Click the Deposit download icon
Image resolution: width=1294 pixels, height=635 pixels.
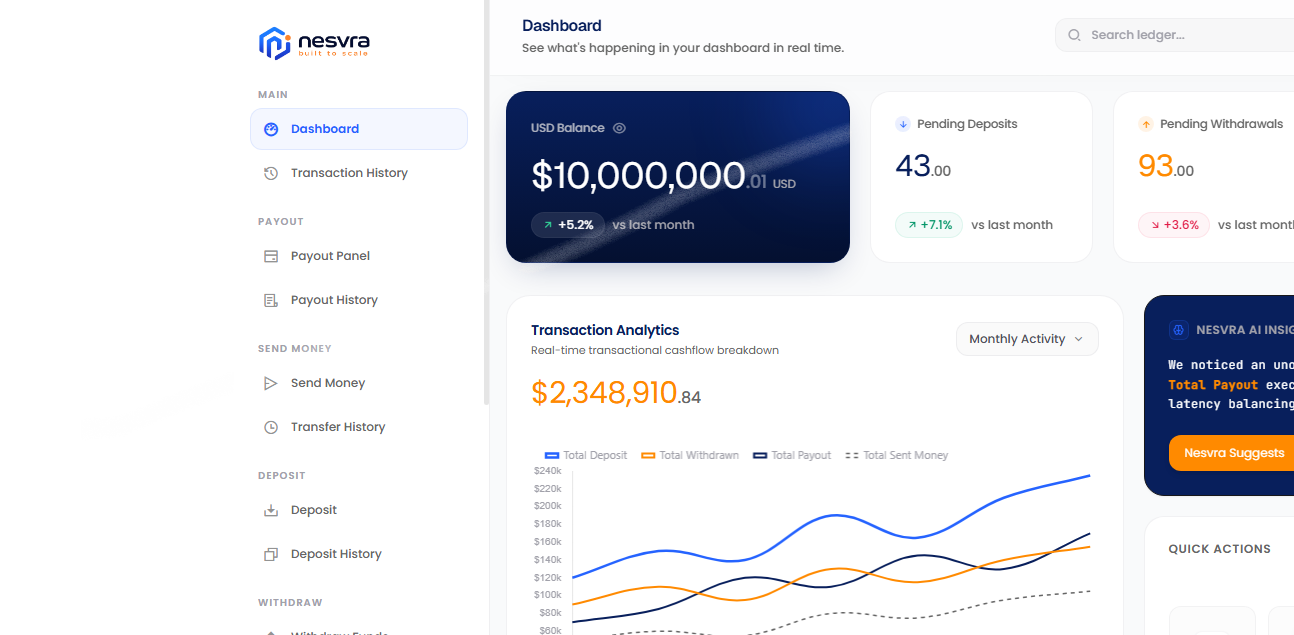point(271,510)
